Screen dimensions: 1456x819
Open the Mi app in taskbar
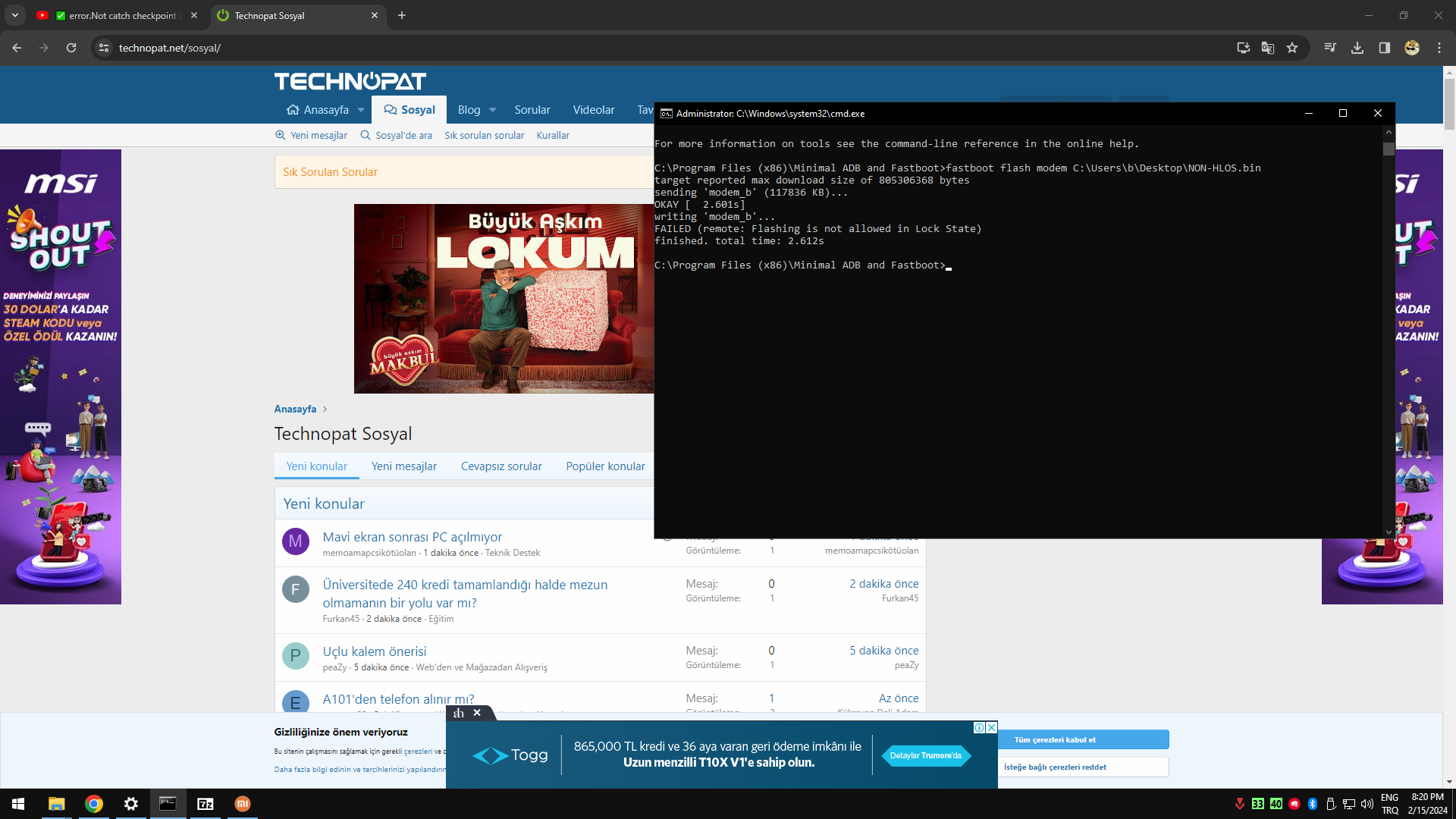pos(243,804)
